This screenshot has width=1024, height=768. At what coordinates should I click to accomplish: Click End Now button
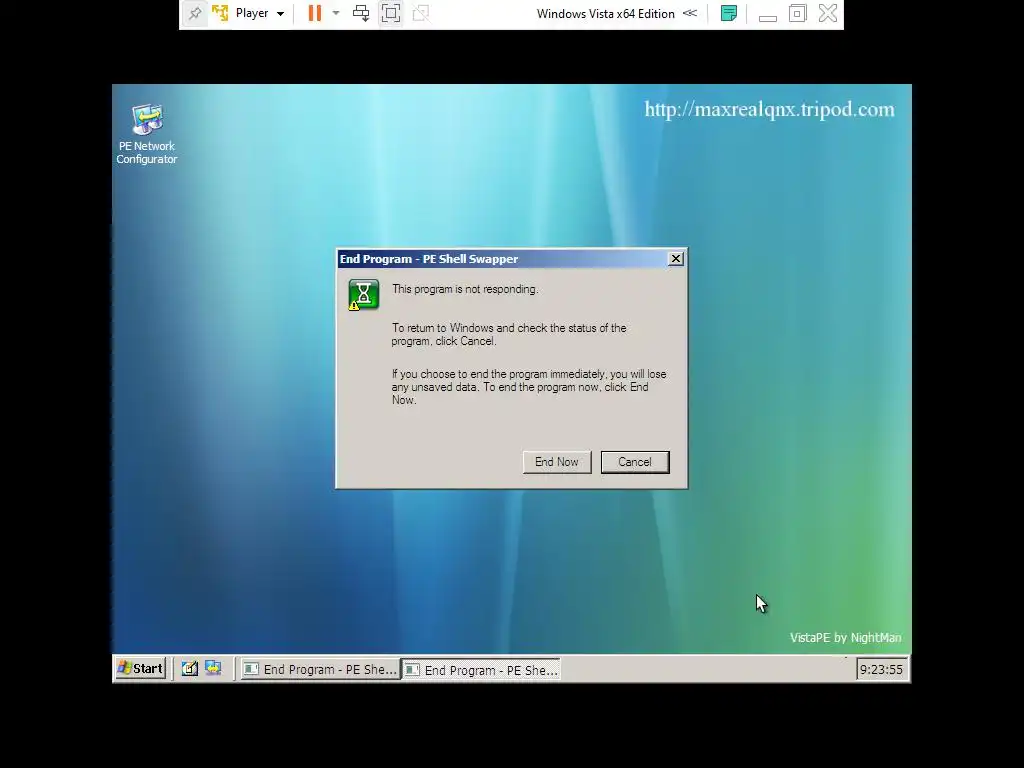point(557,462)
